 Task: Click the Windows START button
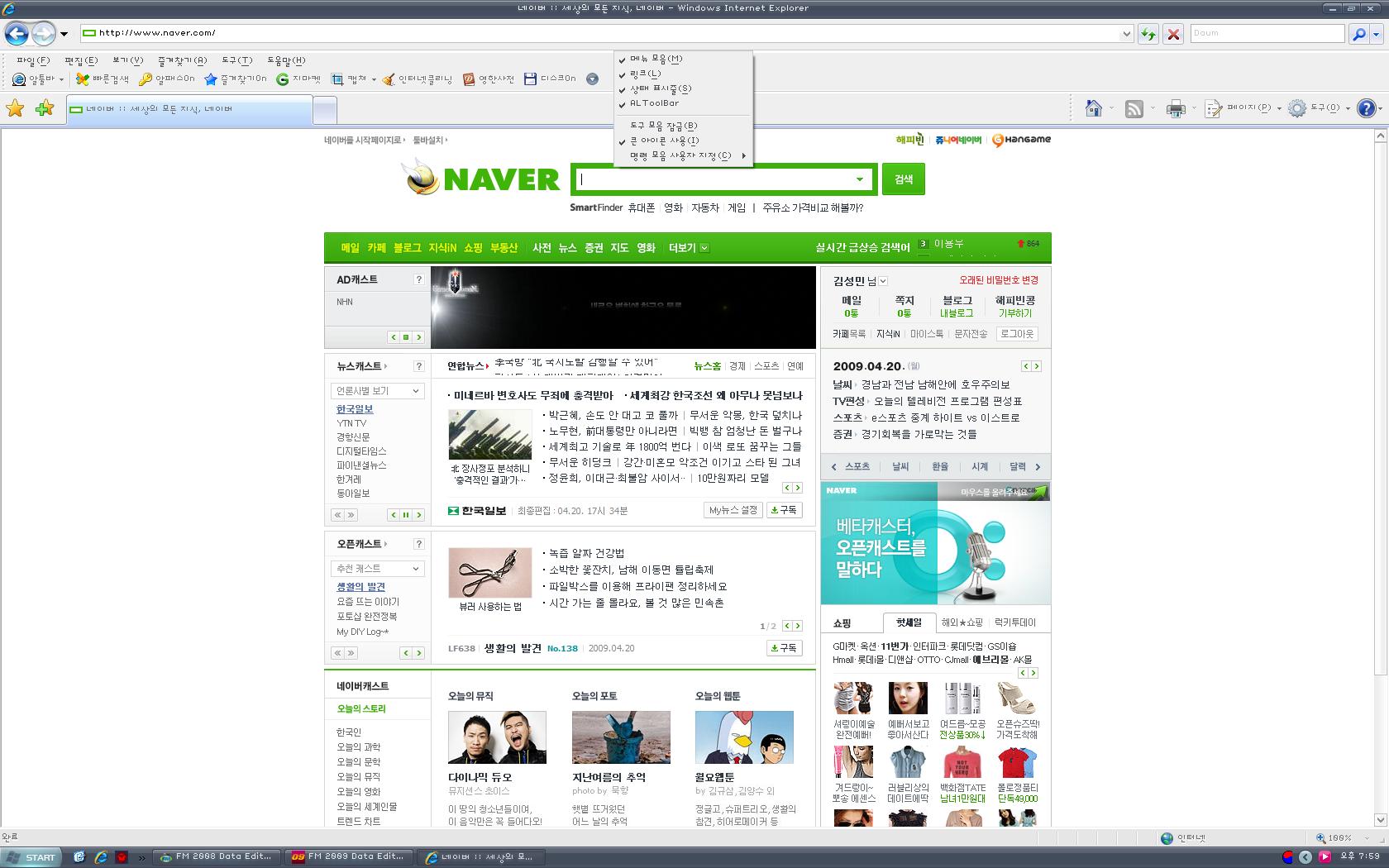tap(31, 857)
